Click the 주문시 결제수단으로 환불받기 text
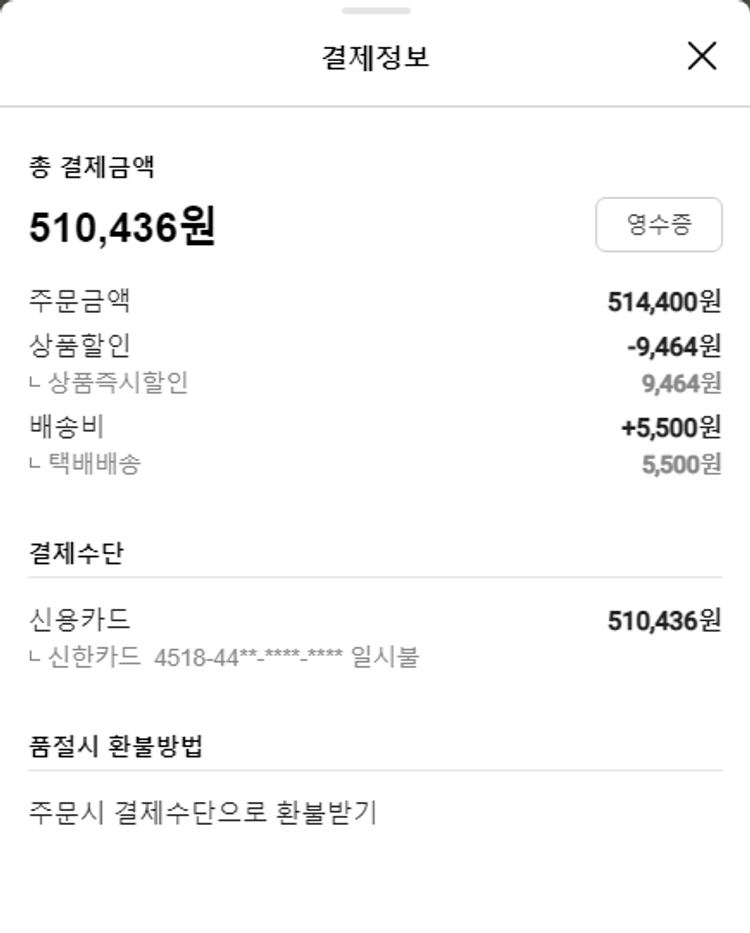The image size is (750, 933). [x=203, y=812]
